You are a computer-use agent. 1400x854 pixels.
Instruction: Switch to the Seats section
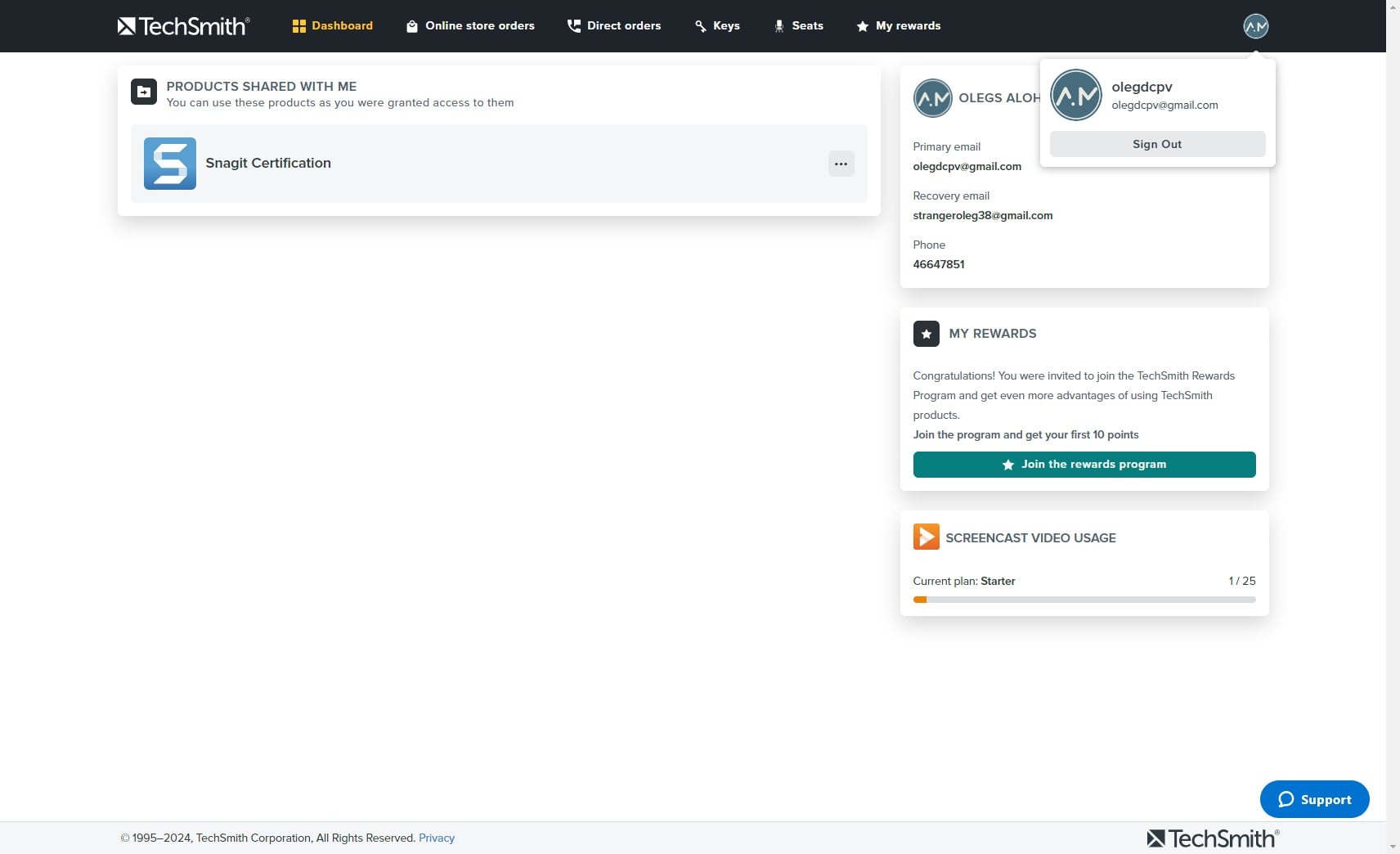coord(799,26)
